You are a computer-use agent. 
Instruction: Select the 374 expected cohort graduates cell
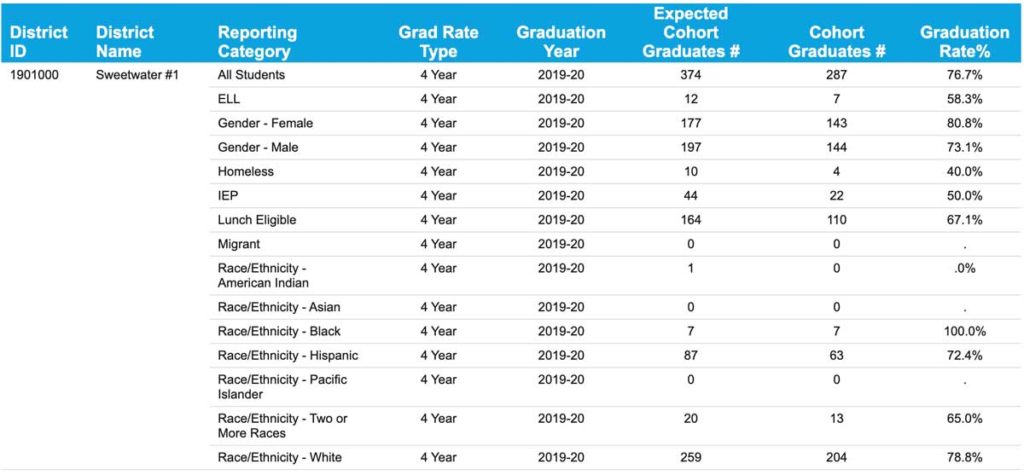[690, 75]
